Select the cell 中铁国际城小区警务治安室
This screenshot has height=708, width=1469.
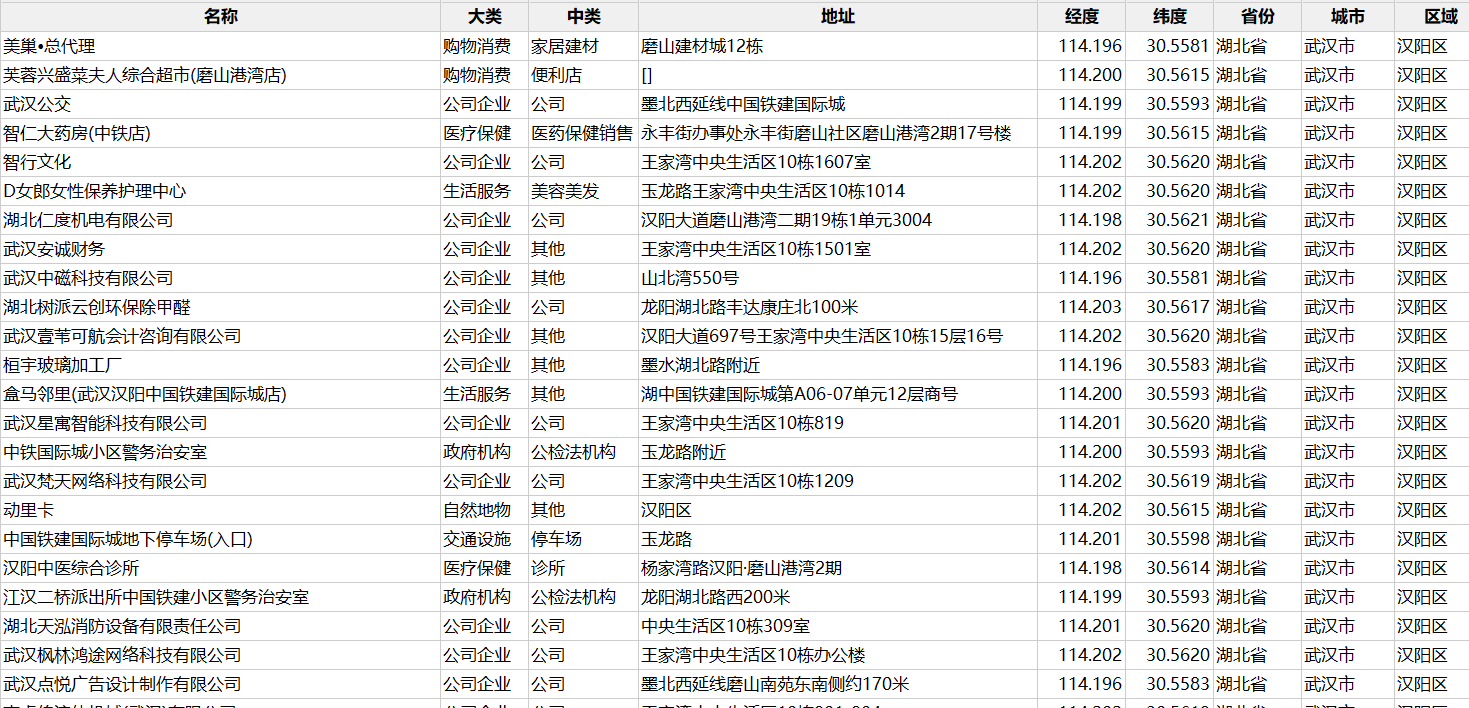click(220, 452)
